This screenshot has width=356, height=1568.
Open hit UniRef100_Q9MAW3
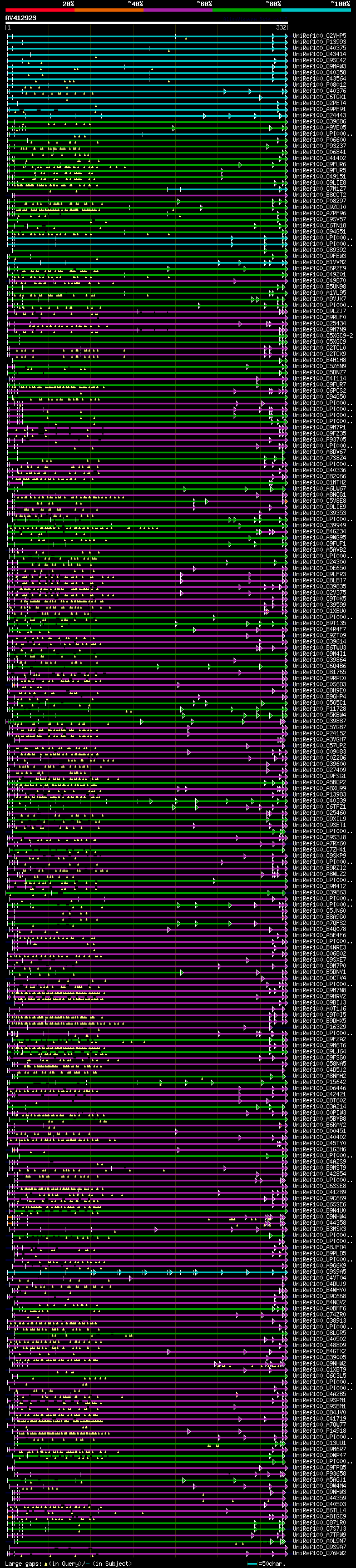(319, 66)
